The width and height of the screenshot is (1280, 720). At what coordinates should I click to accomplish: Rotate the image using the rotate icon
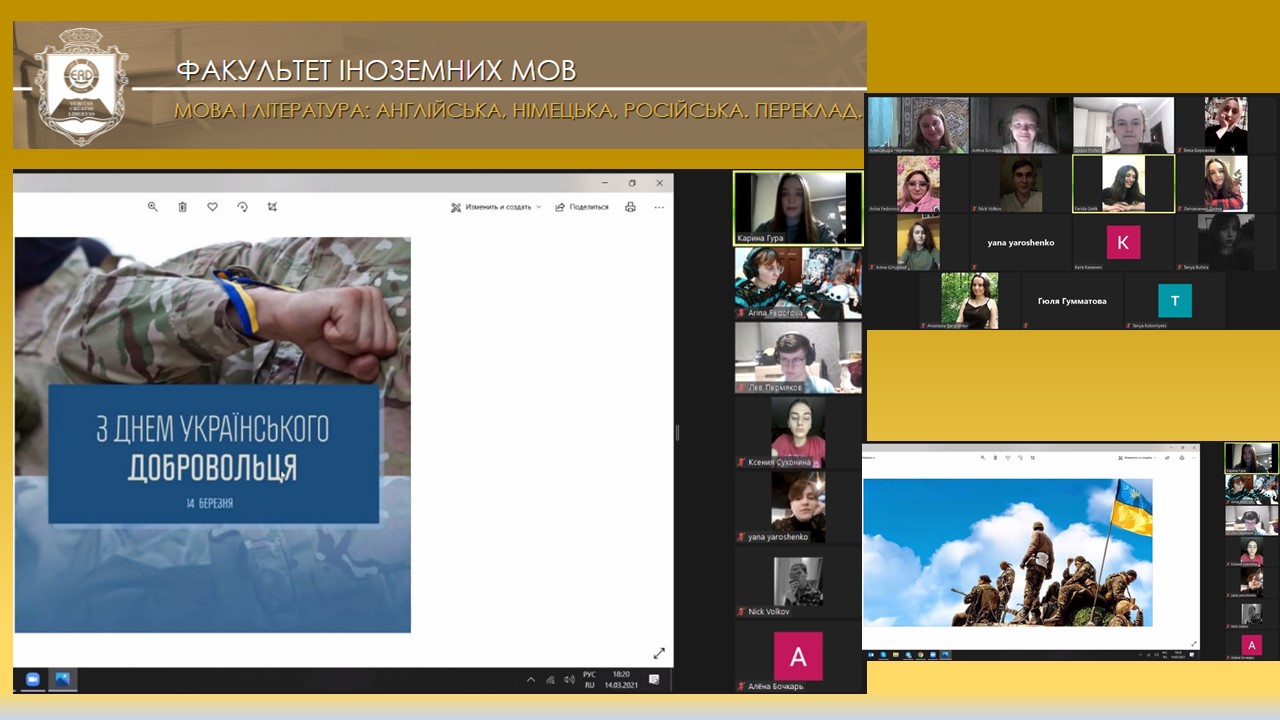click(x=242, y=207)
